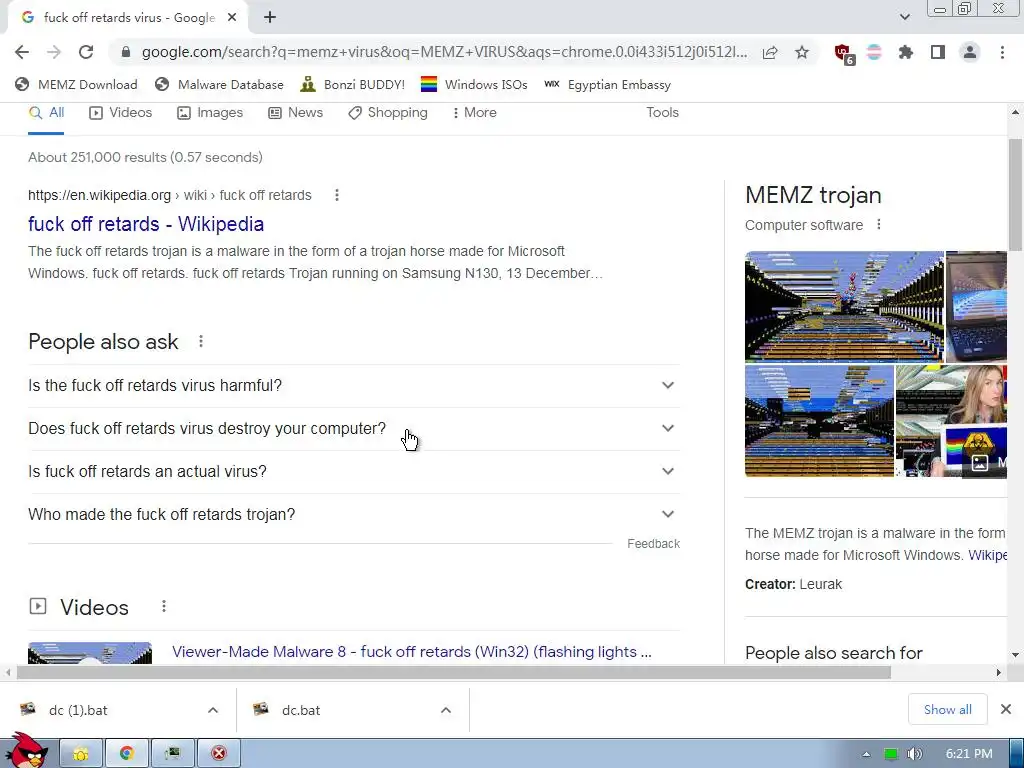Open the More search filters menu
The width and height of the screenshot is (1024, 768).
pyautogui.click(x=474, y=112)
